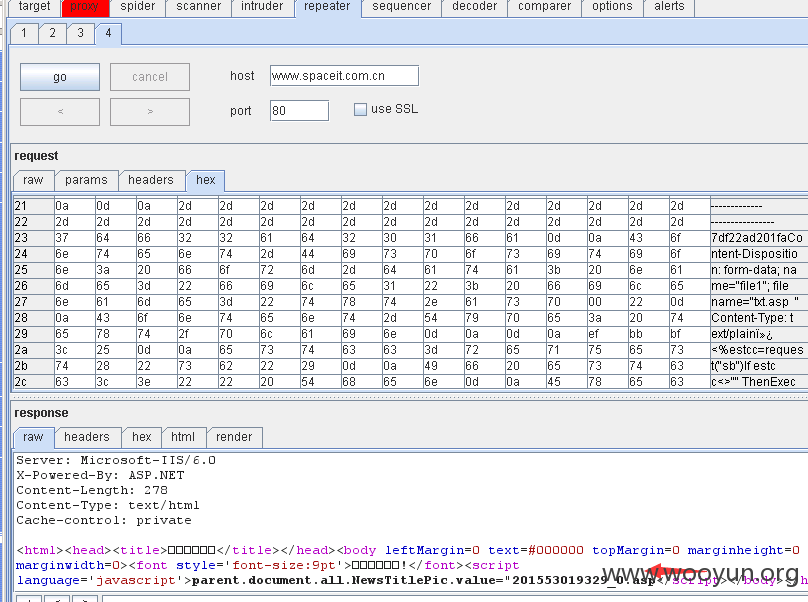This screenshot has width=808, height=602.
Task: Select the request hex tab
Action: tap(206, 180)
